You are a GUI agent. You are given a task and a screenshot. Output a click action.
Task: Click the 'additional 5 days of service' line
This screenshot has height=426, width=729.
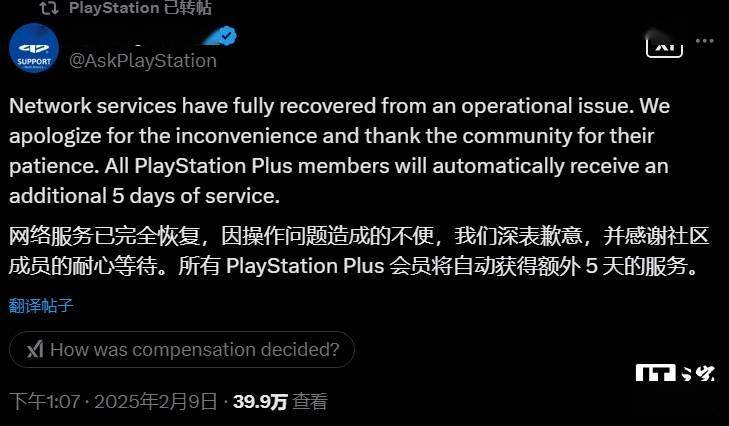pos(145,196)
